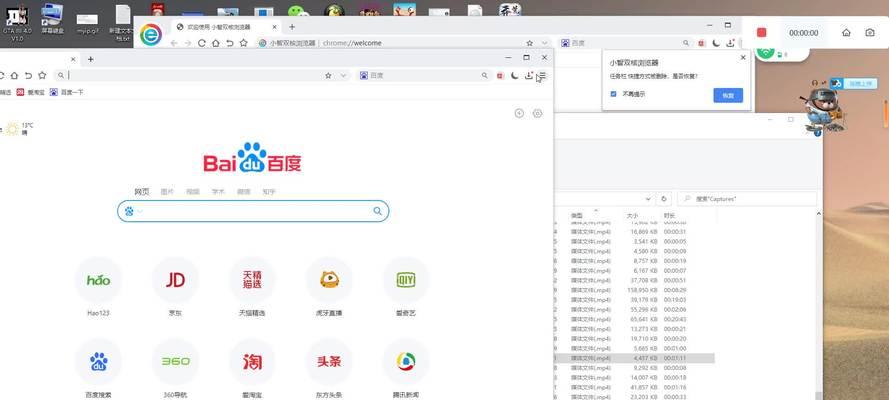Select the 网页 search tab
This screenshot has height=400, width=889.
142,192
